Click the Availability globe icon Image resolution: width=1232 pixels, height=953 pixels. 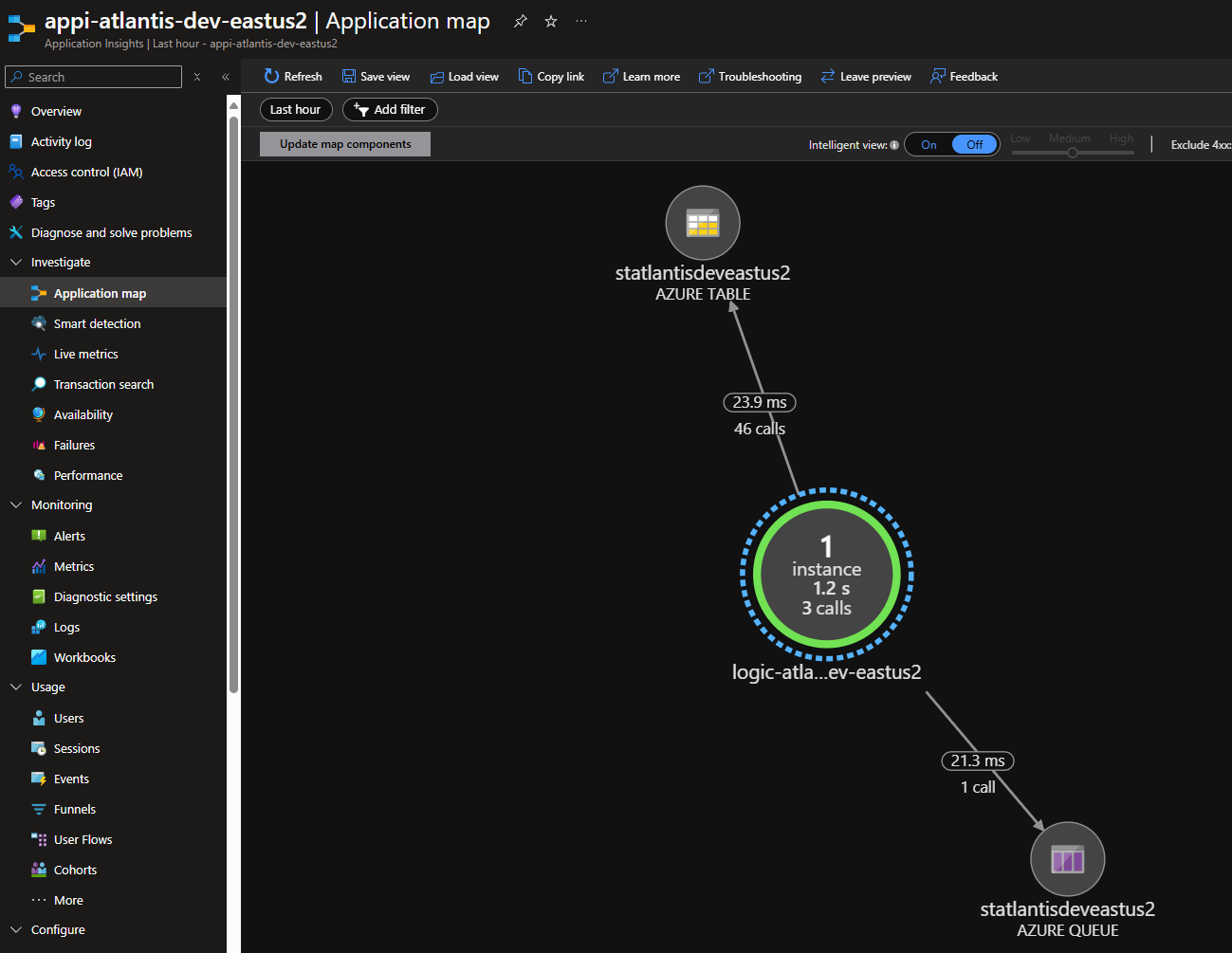pos(39,414)
